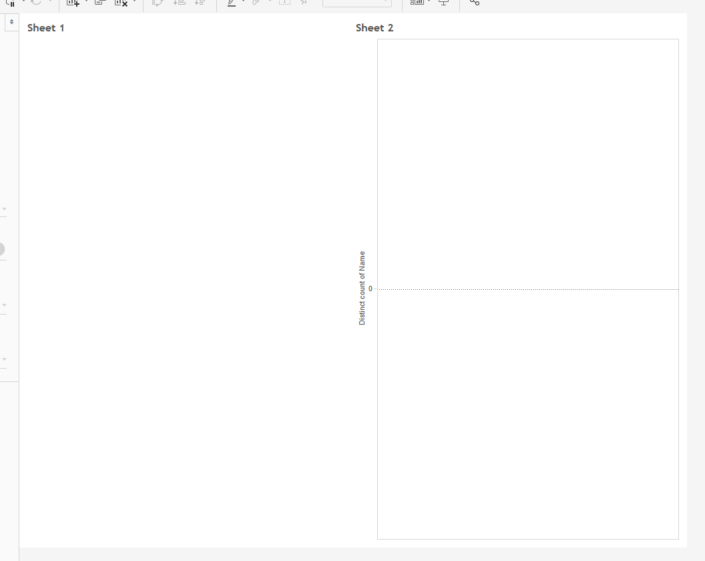Open the Fit size dropdown in toolbar

click(x=357, y=3)
